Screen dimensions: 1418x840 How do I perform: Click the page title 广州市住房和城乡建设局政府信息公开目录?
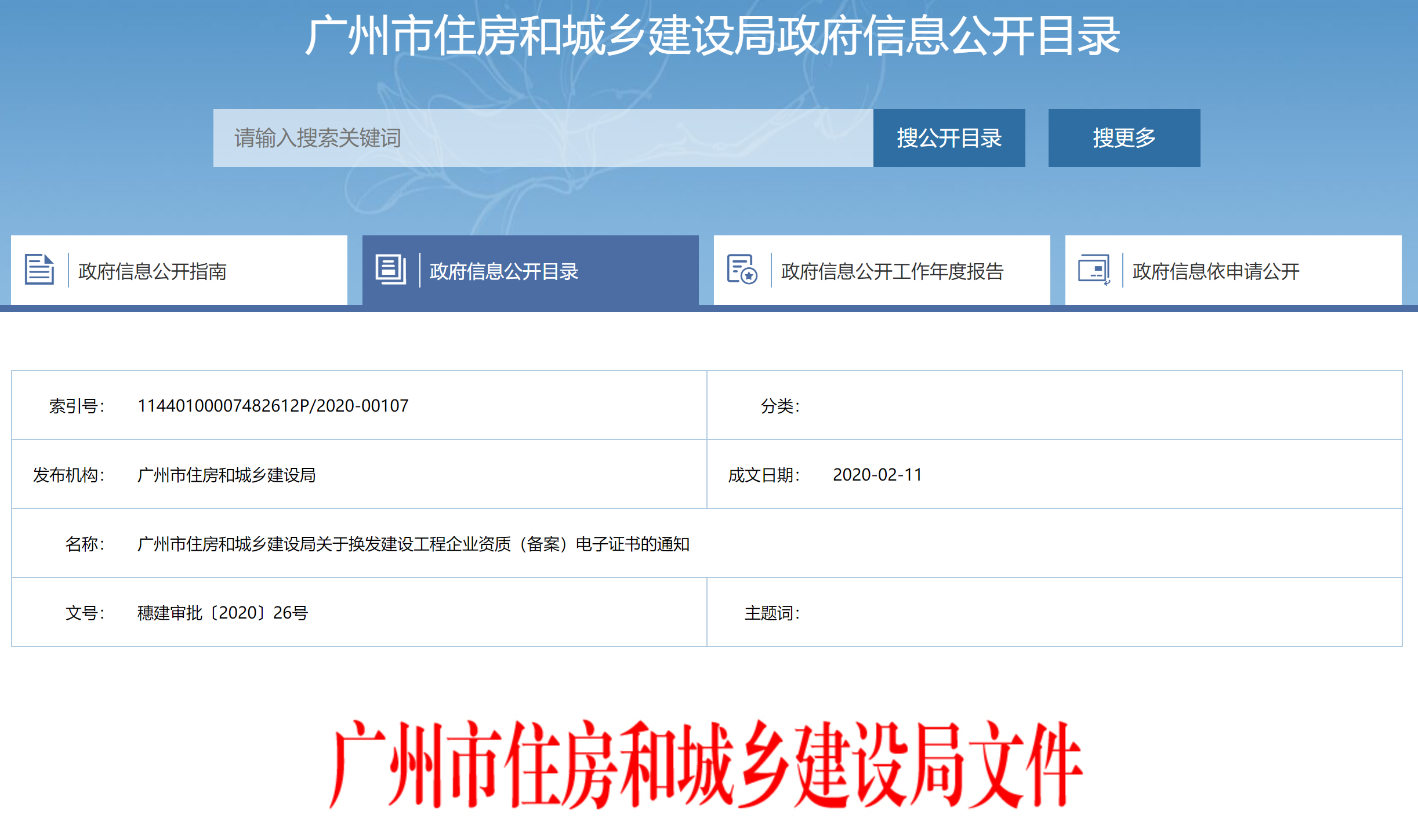[712, 36]
